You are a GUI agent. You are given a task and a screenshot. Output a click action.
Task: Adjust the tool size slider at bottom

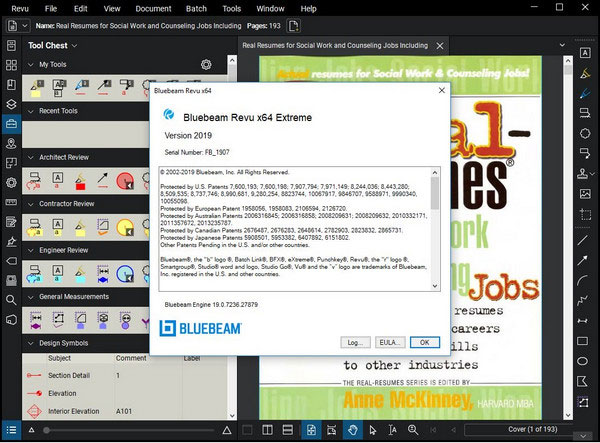tap(48, 430)
